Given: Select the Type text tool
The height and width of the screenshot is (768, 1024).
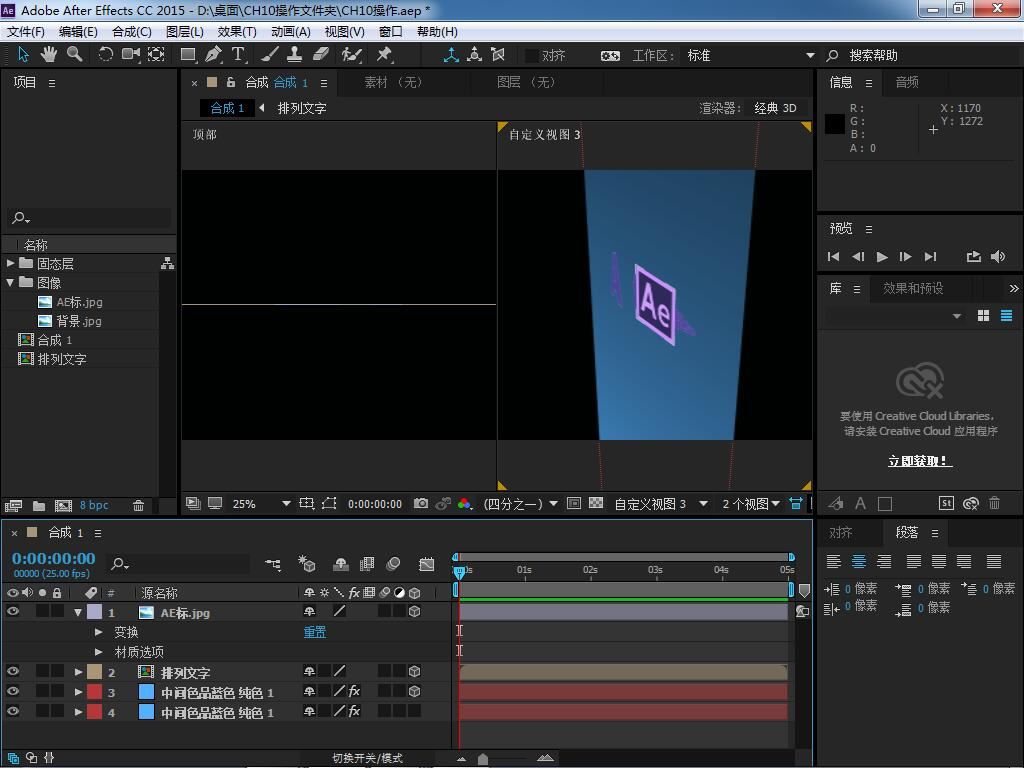Looking at the screenshot, I should pos(238,54).
